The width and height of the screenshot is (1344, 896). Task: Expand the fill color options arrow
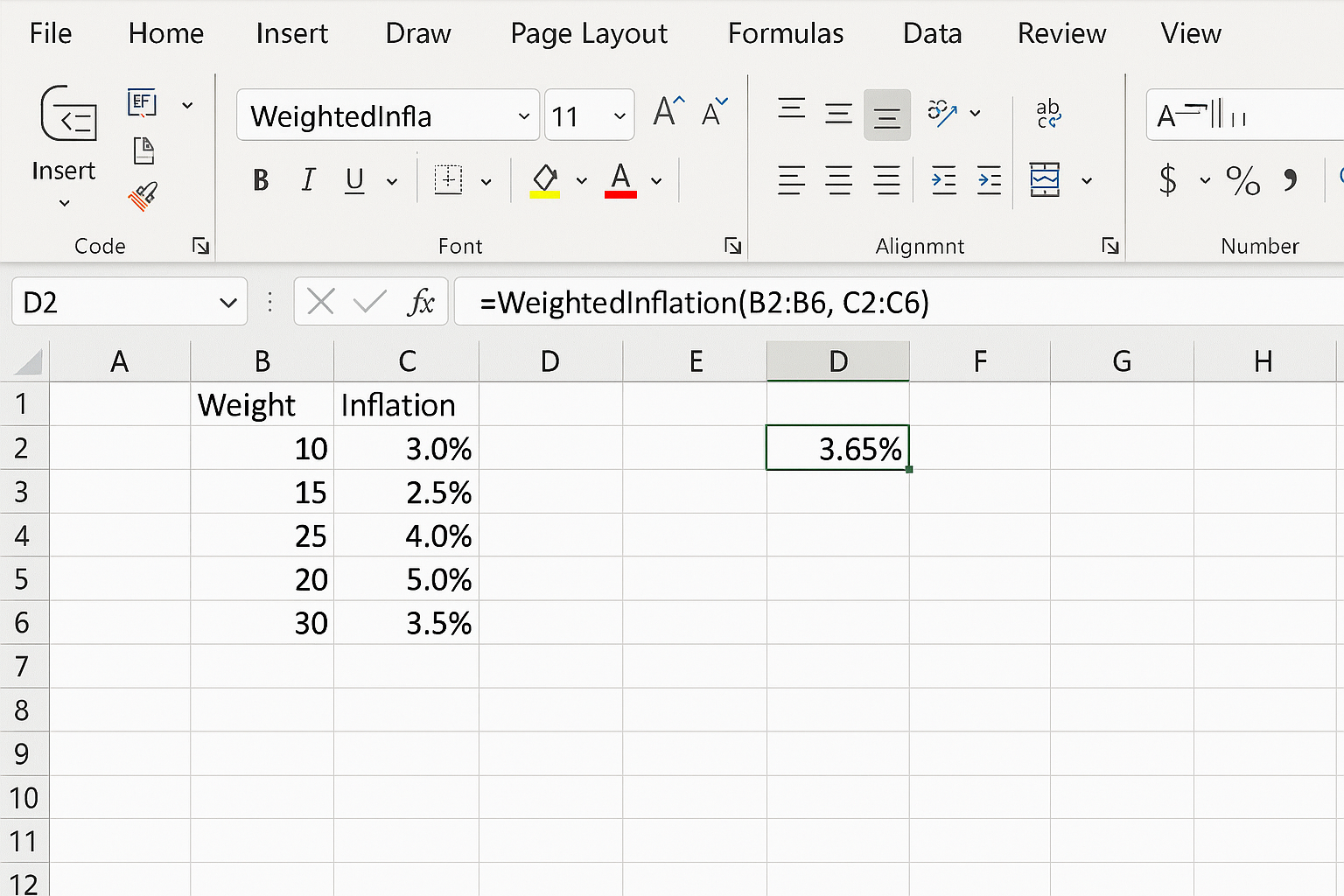tap(581, 181)
